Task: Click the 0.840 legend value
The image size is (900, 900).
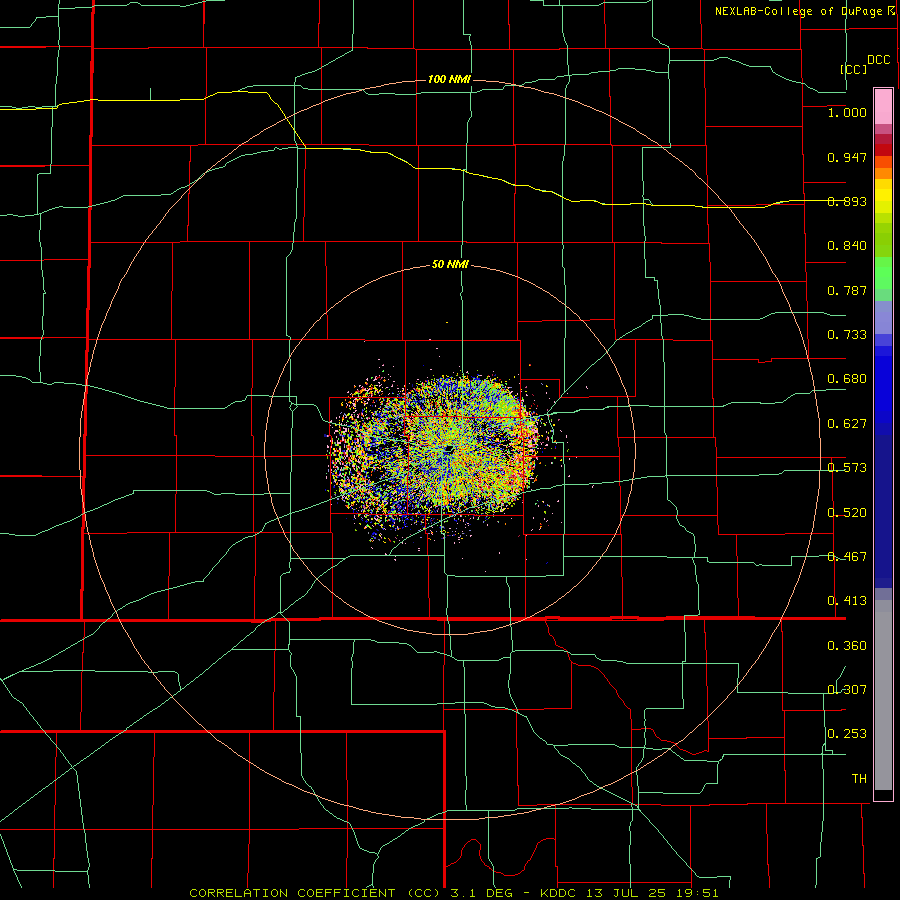Action: [847, 246]
